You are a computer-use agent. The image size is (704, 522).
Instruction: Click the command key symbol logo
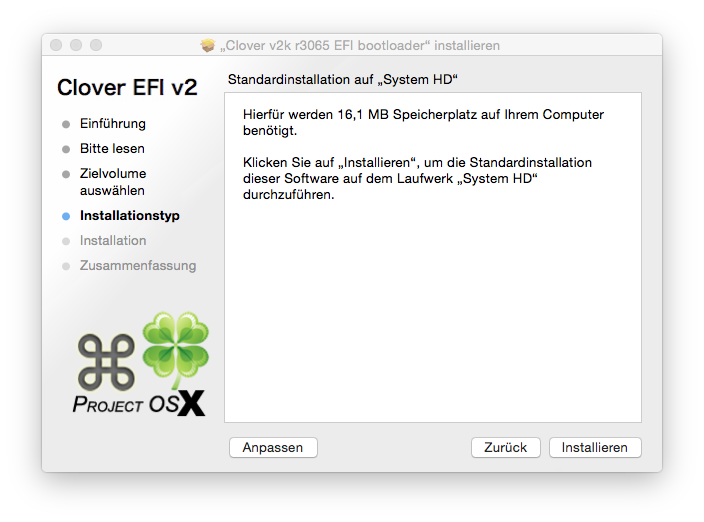[106, 362]
